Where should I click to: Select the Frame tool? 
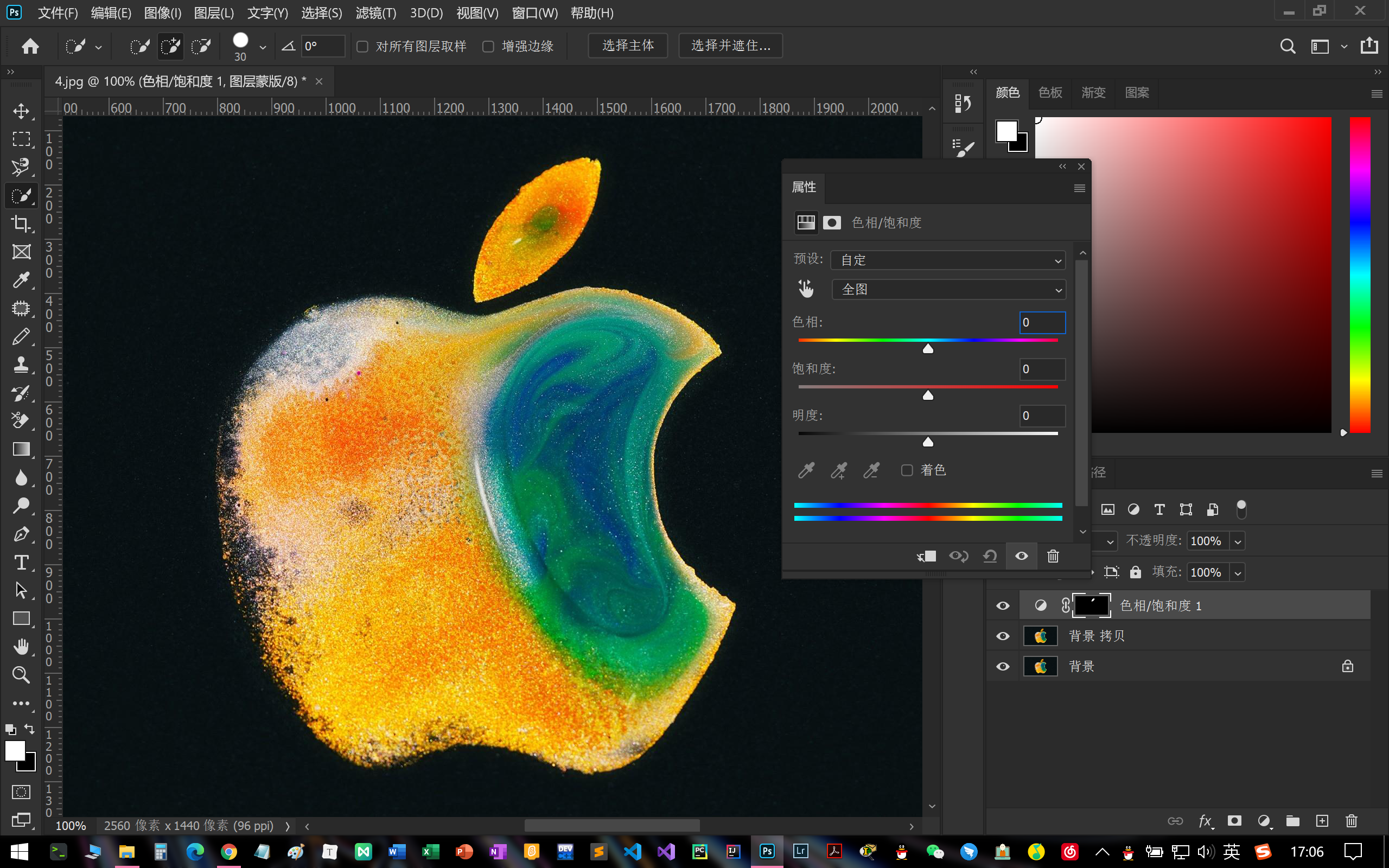coord(21,251)
